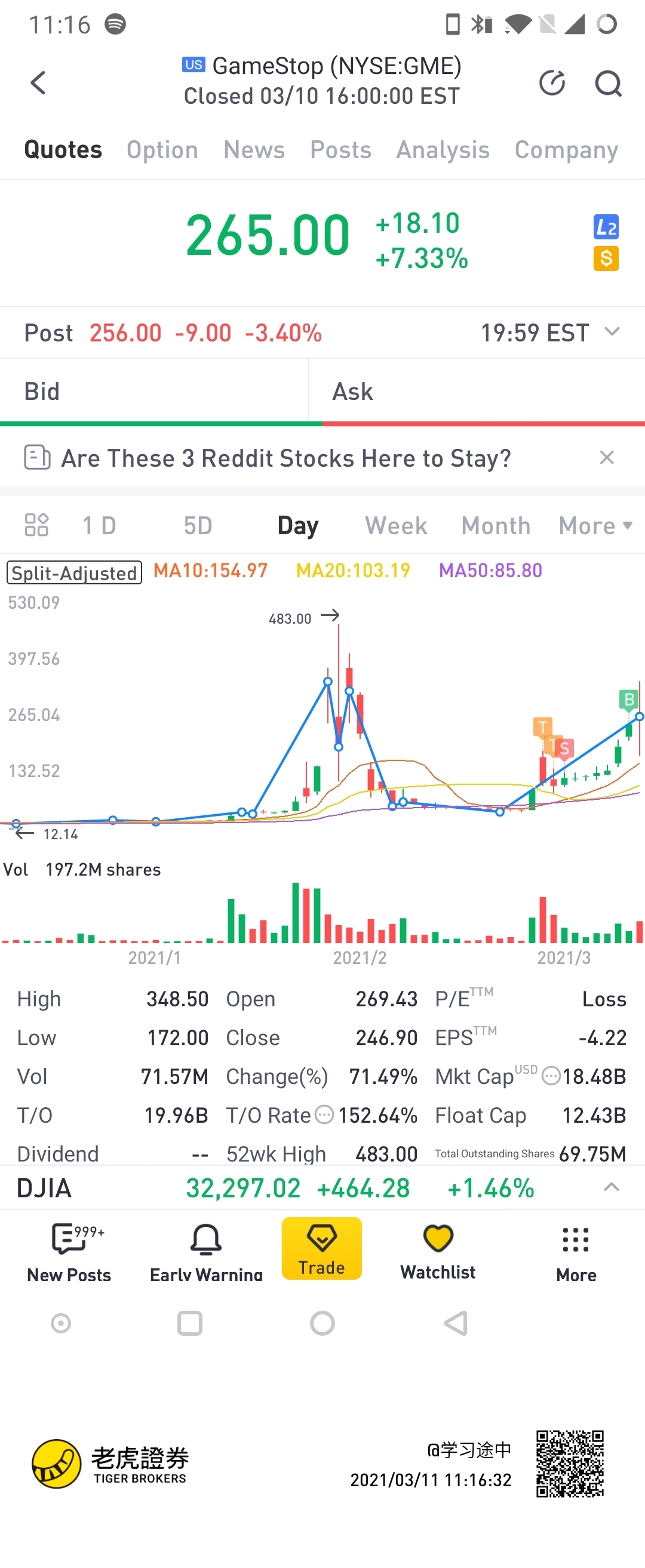Screen dimensions: 645x1568
Task: Tap the green B marker on chart
Action: 628,700
